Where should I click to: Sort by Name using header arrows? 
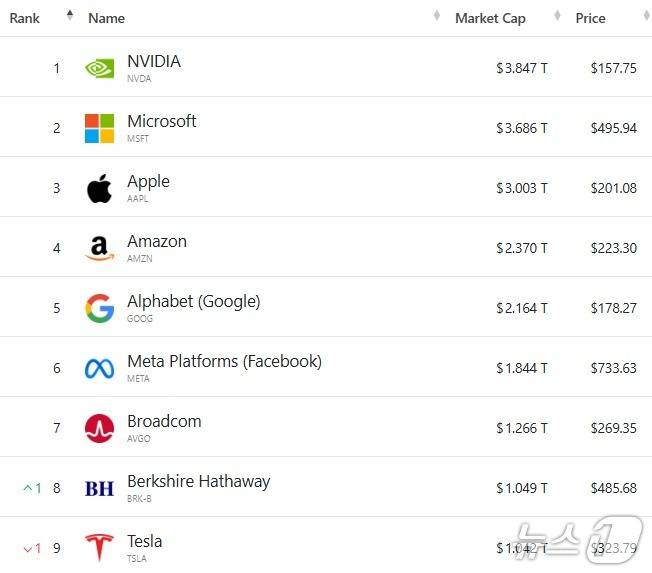point(437,16)
